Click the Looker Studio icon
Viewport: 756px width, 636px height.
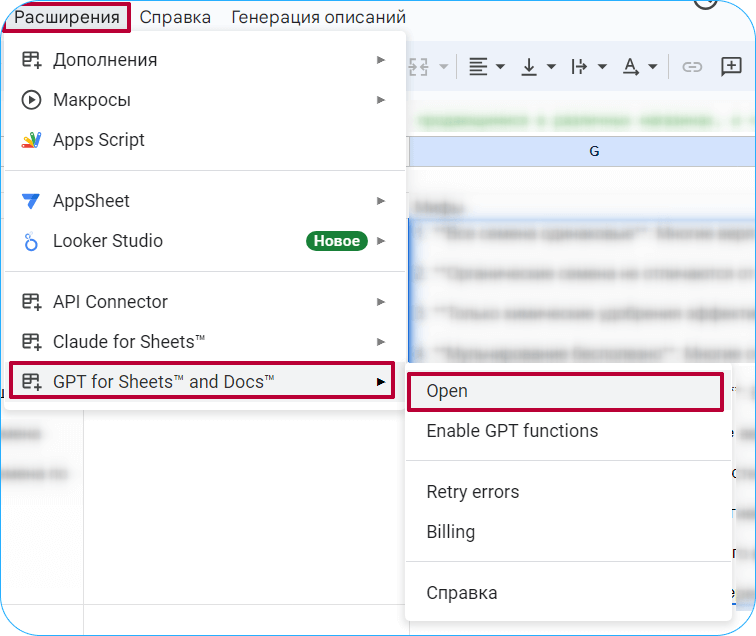(31, 242)
